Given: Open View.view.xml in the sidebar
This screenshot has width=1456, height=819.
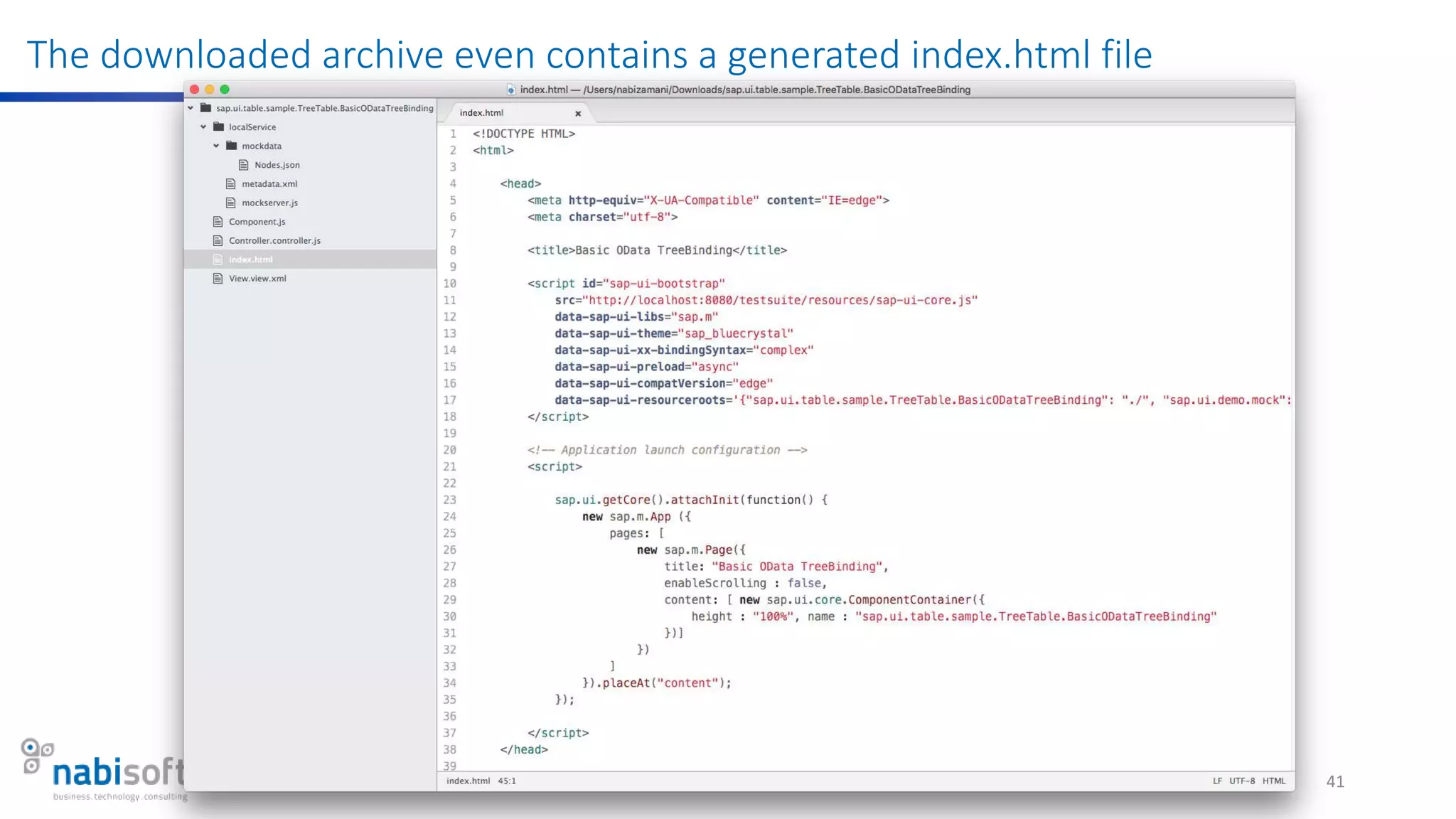Looking at the screenshot, I should [x=257, y=278].
